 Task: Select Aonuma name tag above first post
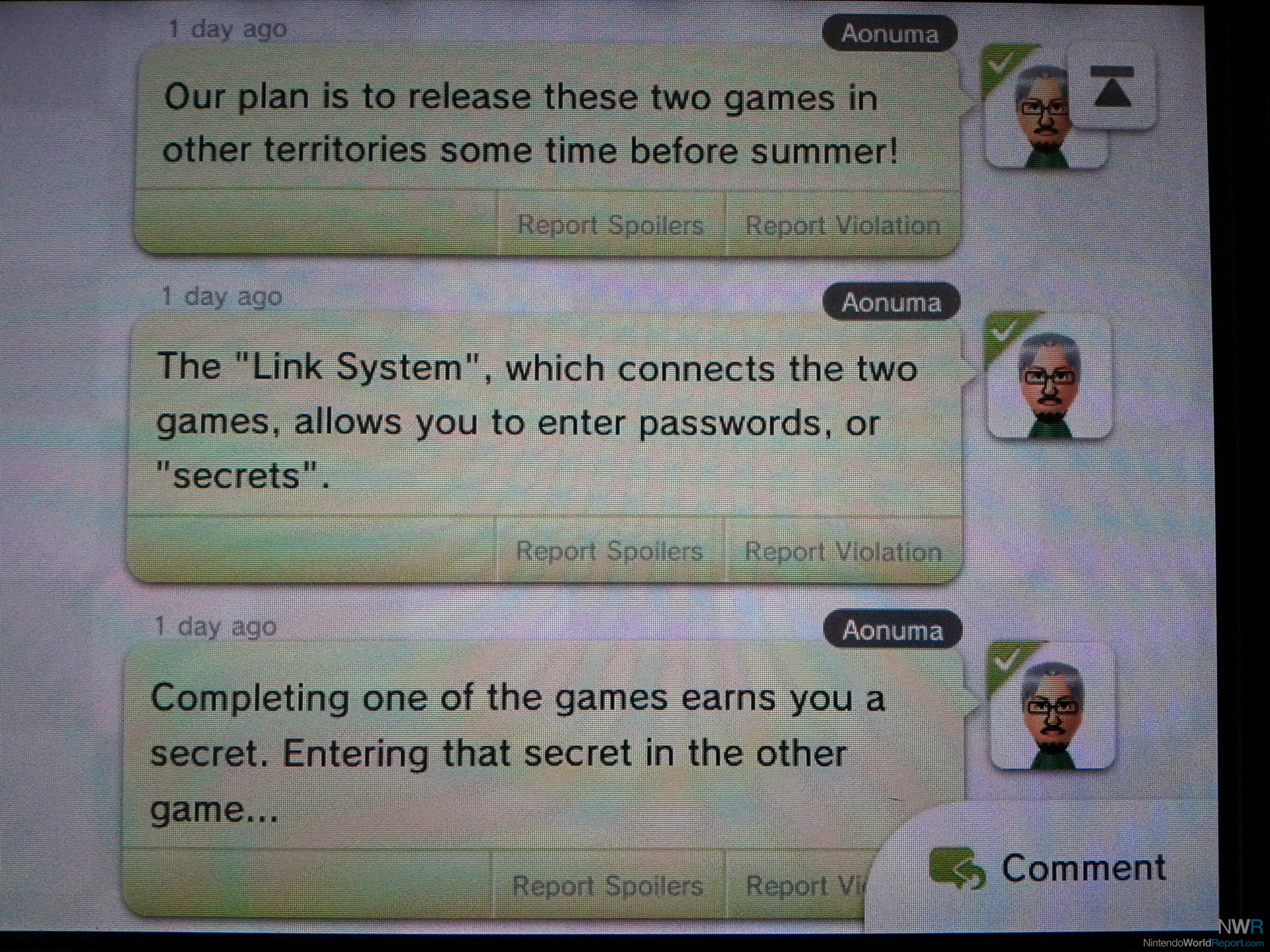890,34
